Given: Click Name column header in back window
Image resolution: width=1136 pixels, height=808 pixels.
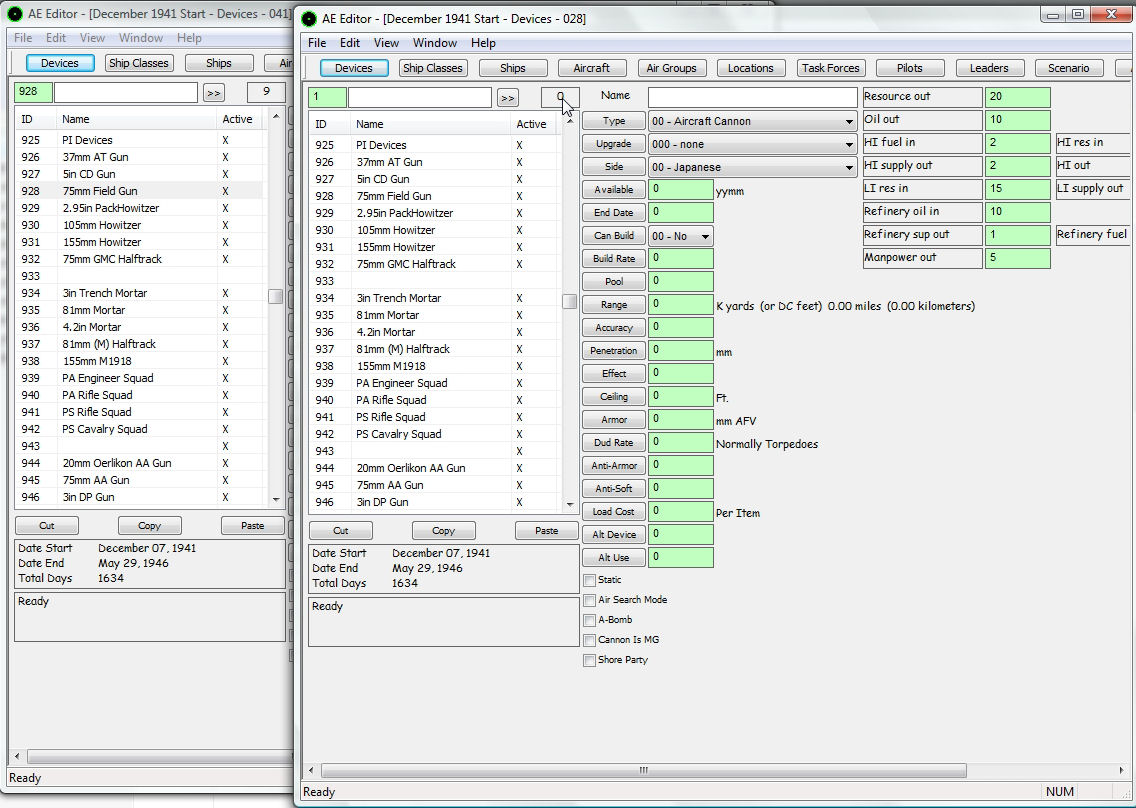Looking at the screenshot, I should (x=136, y=119).
